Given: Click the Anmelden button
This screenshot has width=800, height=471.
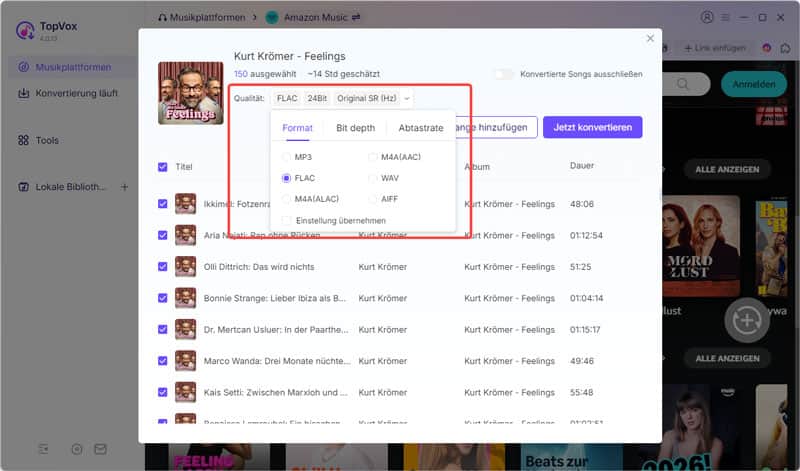Looking at the screenshot, I should point(754,84).
